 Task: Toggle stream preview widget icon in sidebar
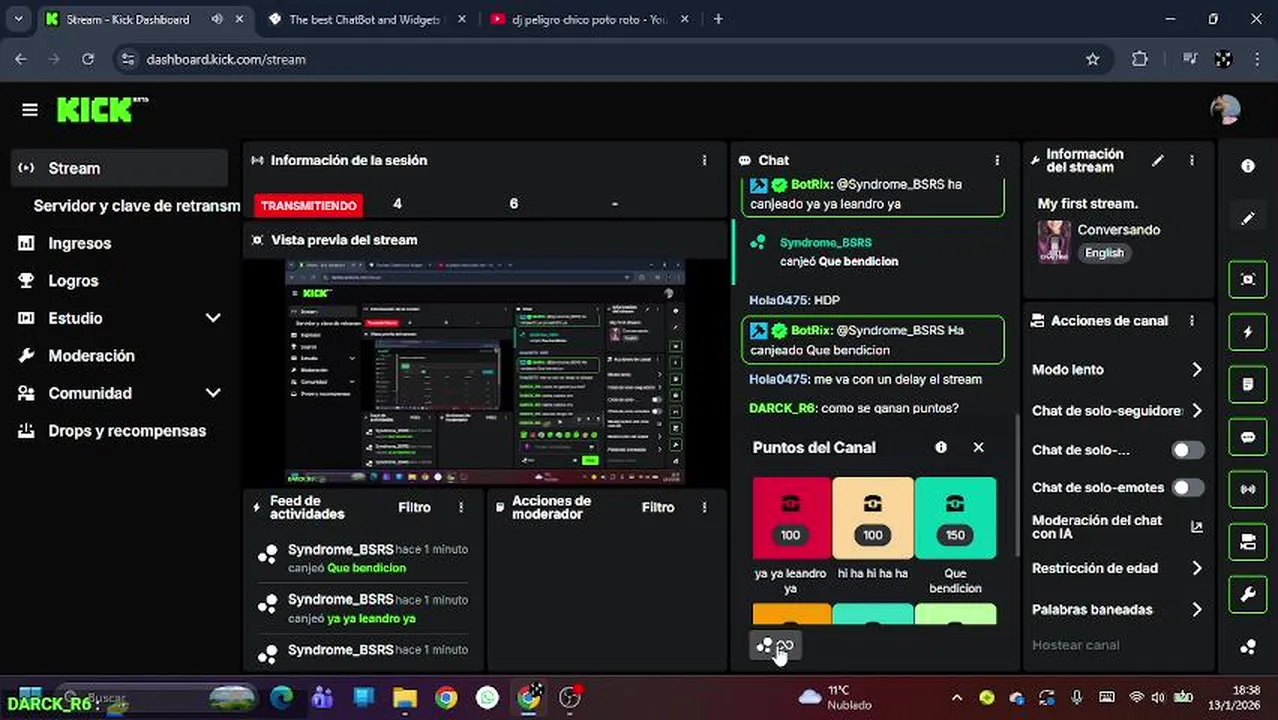click(x=1248, y=280)
